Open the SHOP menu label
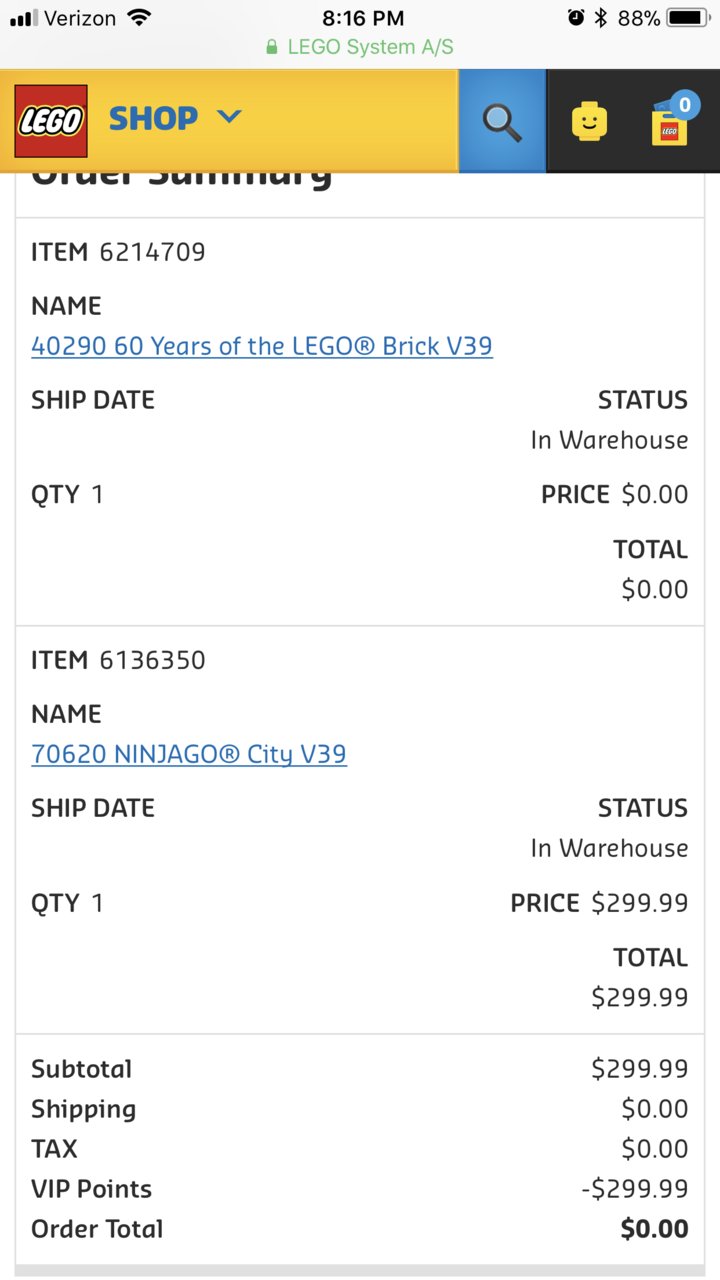This screenshot has width=720, height=1280. 153,118
